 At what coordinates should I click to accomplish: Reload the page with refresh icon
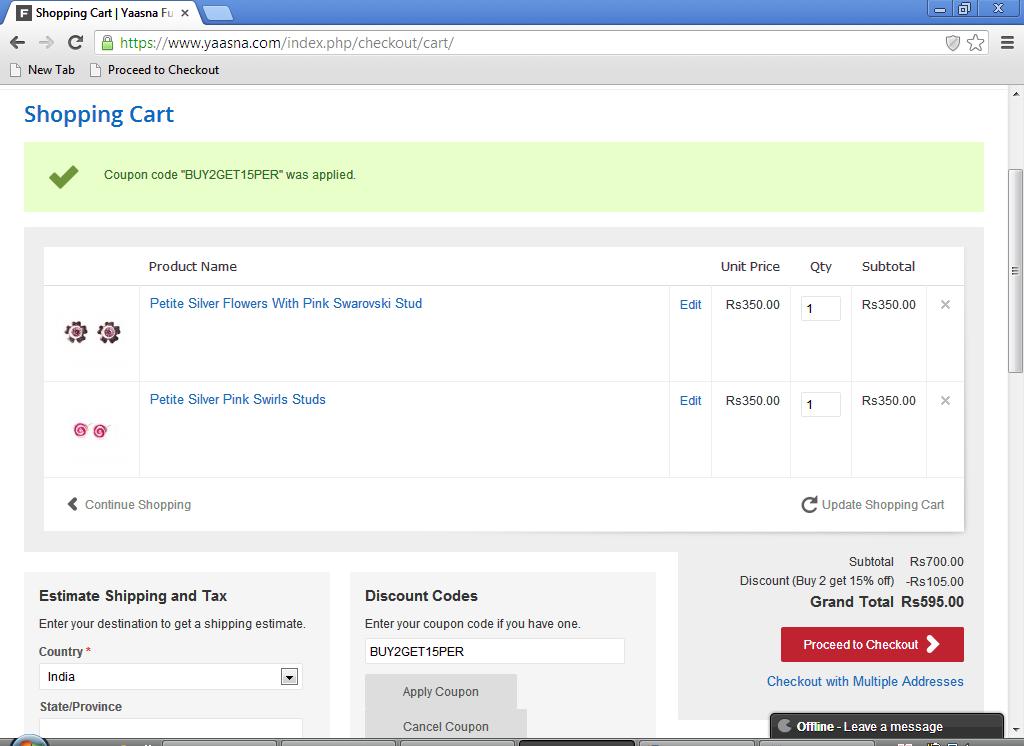(75, 42)
